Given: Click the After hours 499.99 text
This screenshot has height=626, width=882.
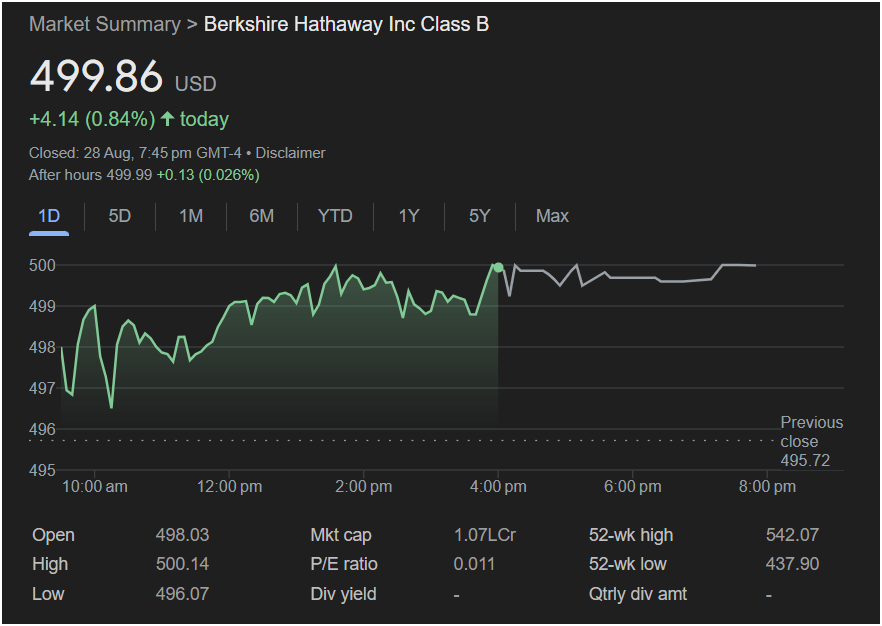Looking at the screenshot, I should click(x=90, y=175).
